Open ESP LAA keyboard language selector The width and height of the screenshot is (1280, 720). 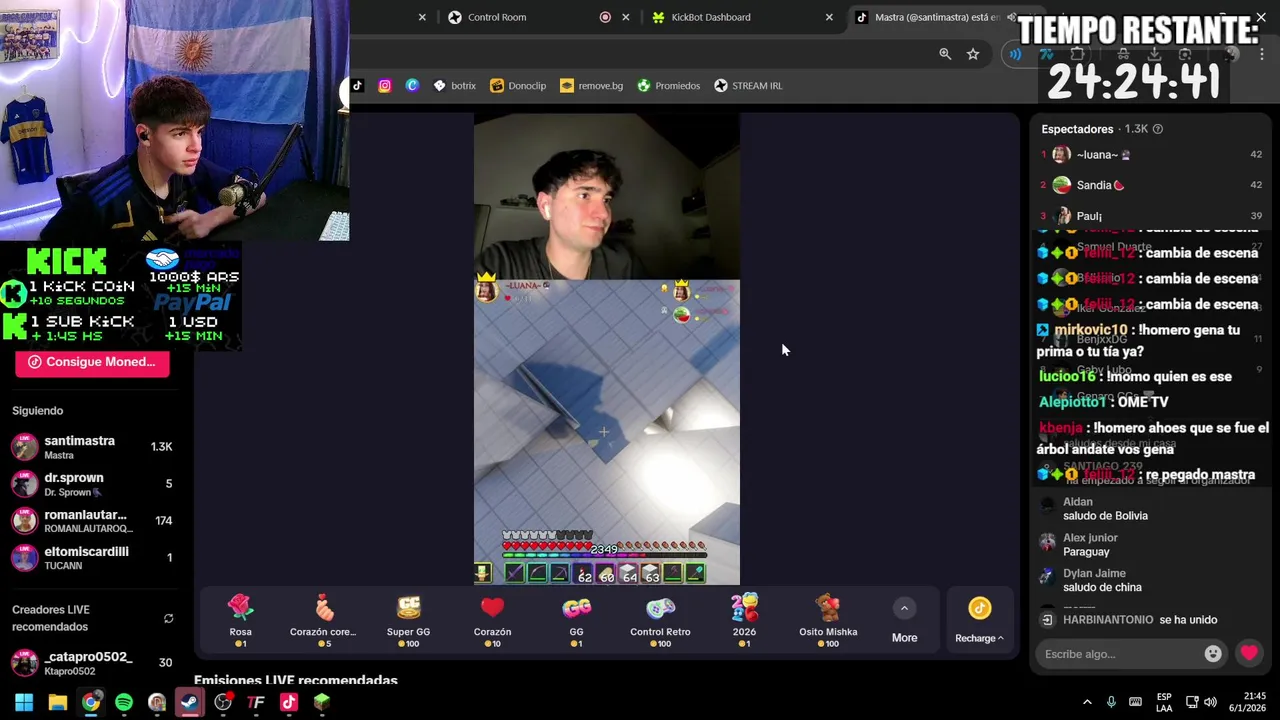1164,702
